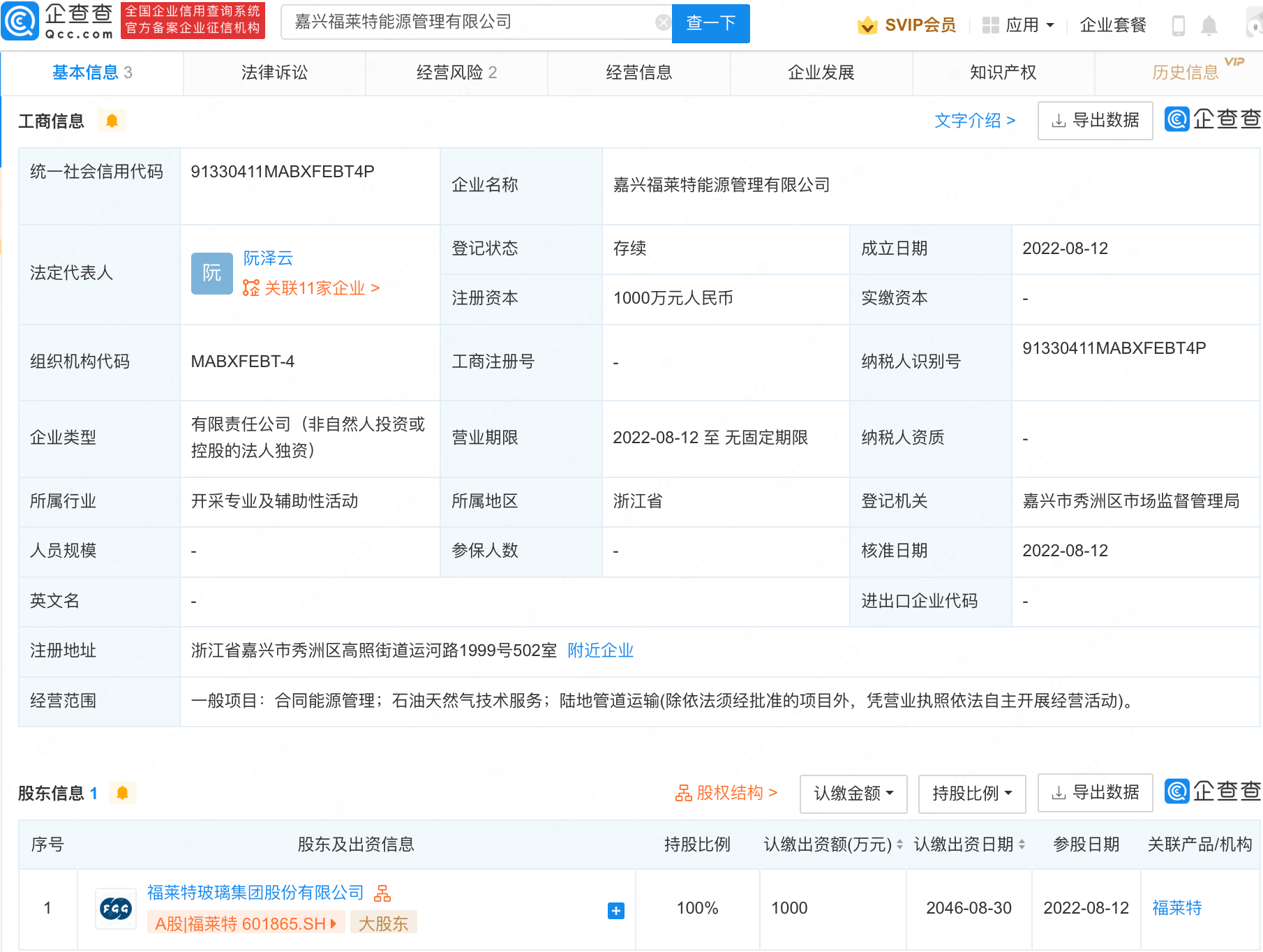Switch to 法律诉讼 tab
Screen dimensions: 1263x952
coord(274,73)
